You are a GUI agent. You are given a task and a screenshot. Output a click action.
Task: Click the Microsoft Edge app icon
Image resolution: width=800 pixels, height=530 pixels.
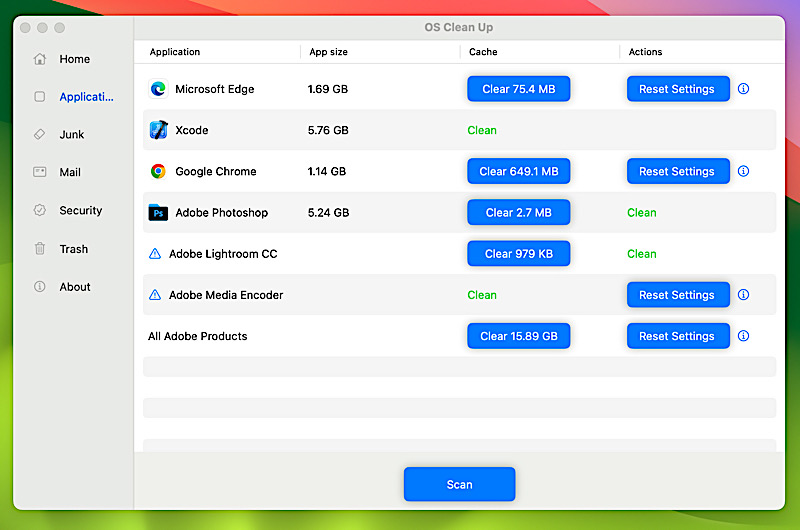click(158, 89)
